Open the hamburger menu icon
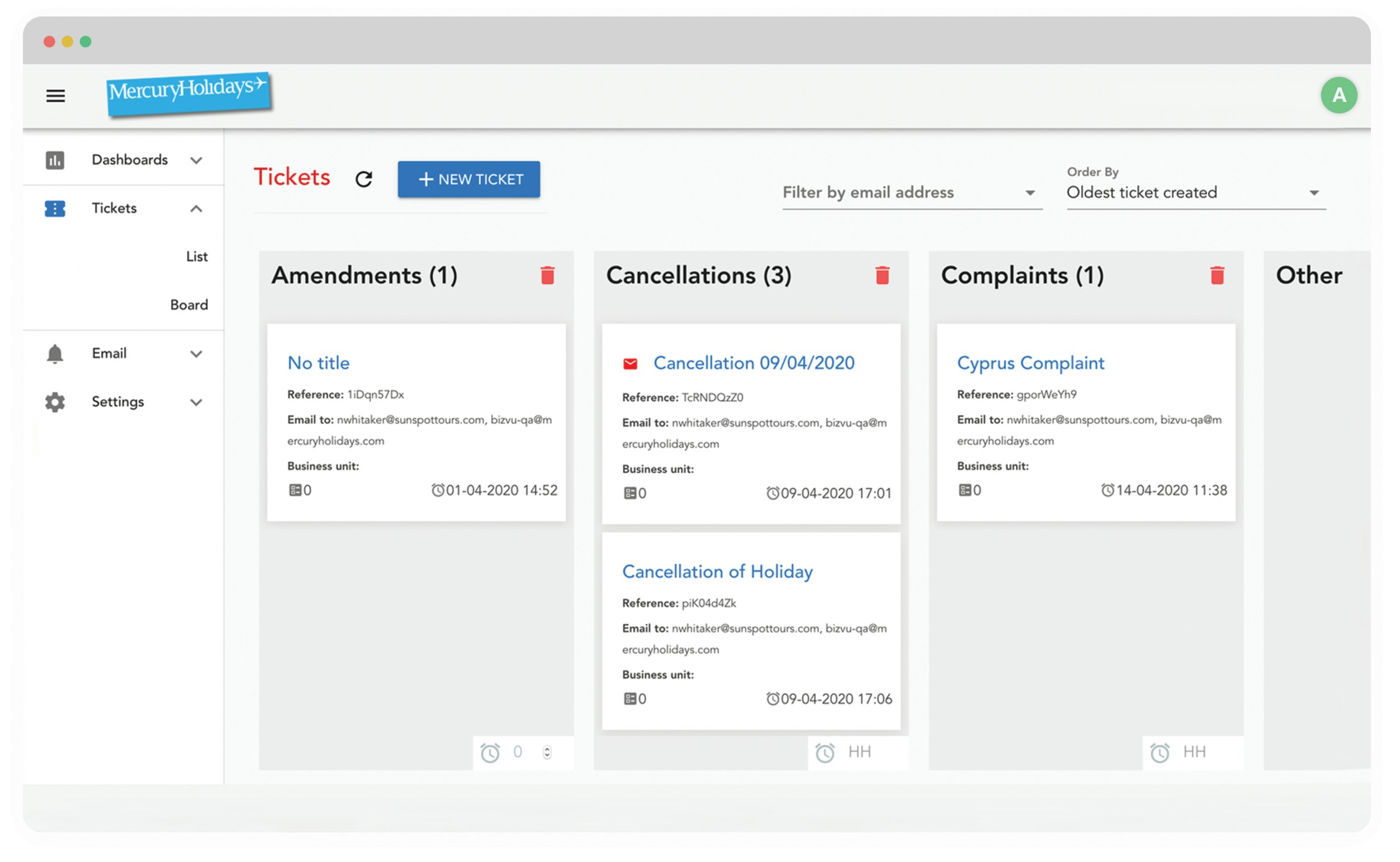The height and width of the screenshot is (862, 1400). [x=55, y=96]
